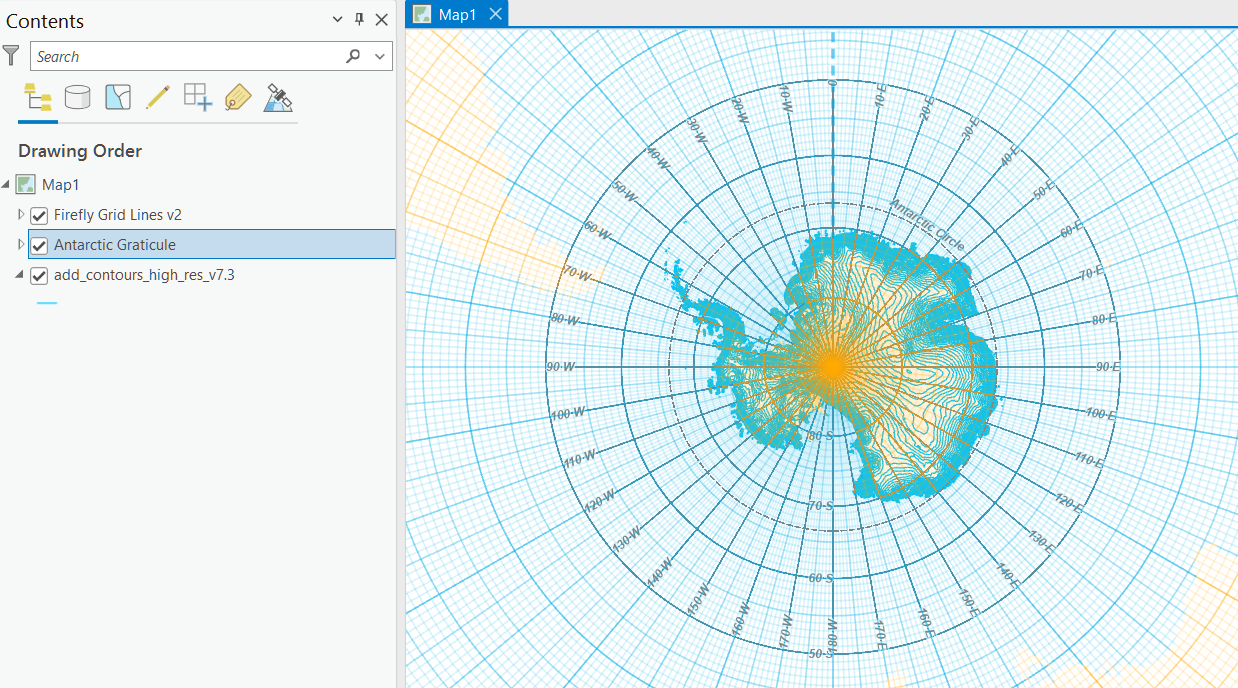Toggle Antarctic Graticule layer visibility
Screen dimensions: 1238x688
tap(40, 245)
